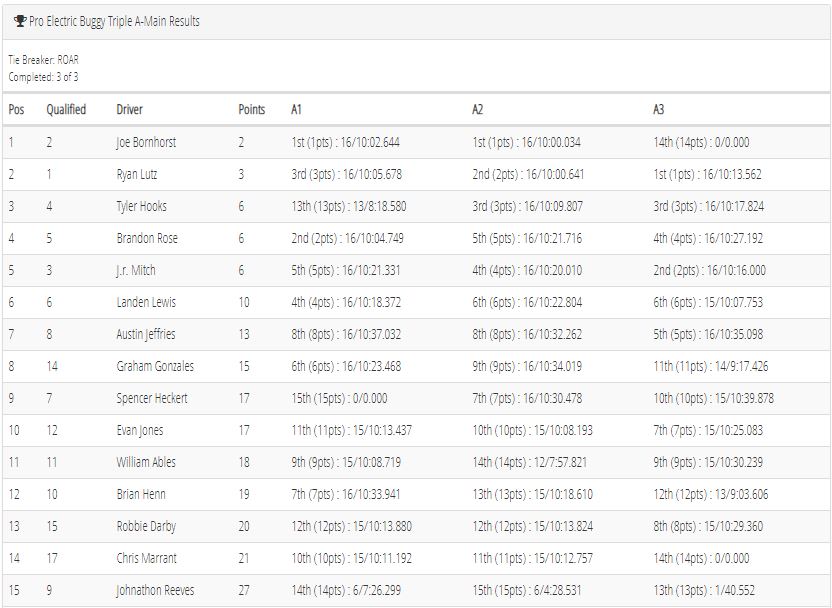832x608 pixels.
Task: Click the A2 column header
Action: tap(478, 109)
